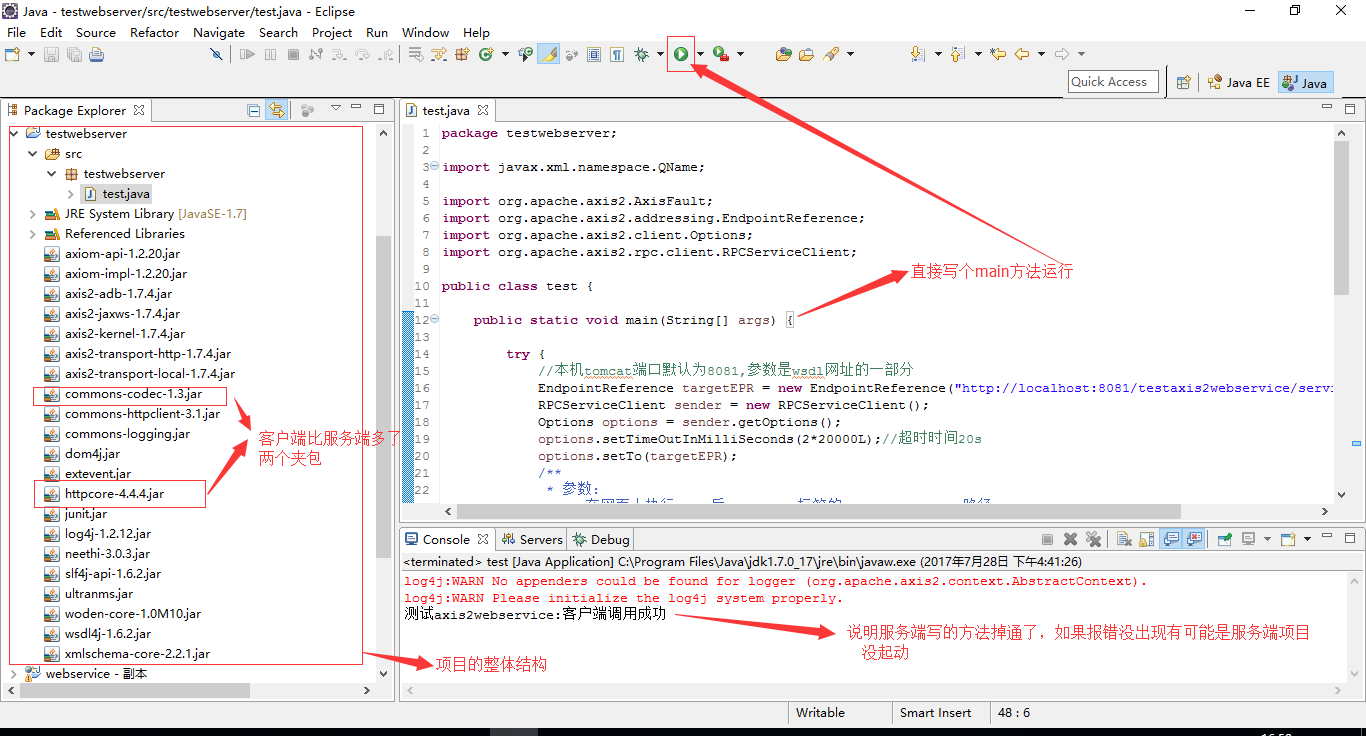The width and height of the screenshot is (1366, 736).
Task: Click Next Annotation arrow icon
Action: [917, 54]
